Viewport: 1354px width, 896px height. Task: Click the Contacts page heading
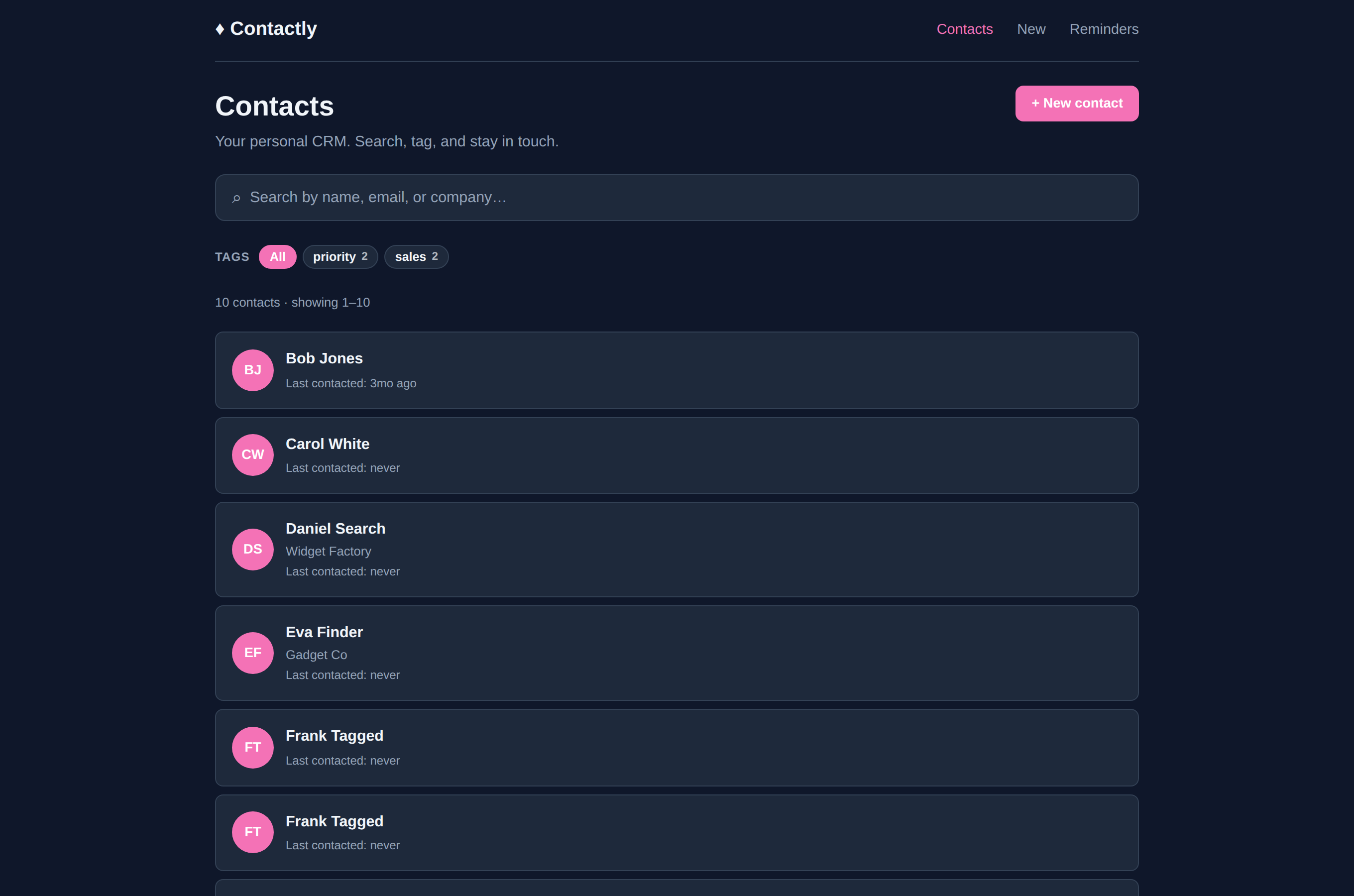[274, 107]
